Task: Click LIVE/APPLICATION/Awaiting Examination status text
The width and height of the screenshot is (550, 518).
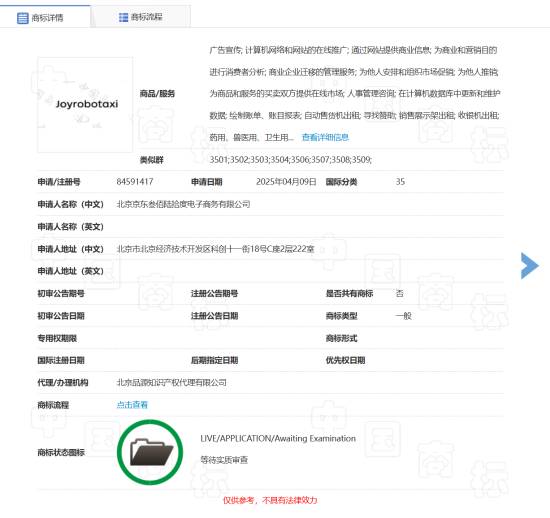Action: coord(278,438)
